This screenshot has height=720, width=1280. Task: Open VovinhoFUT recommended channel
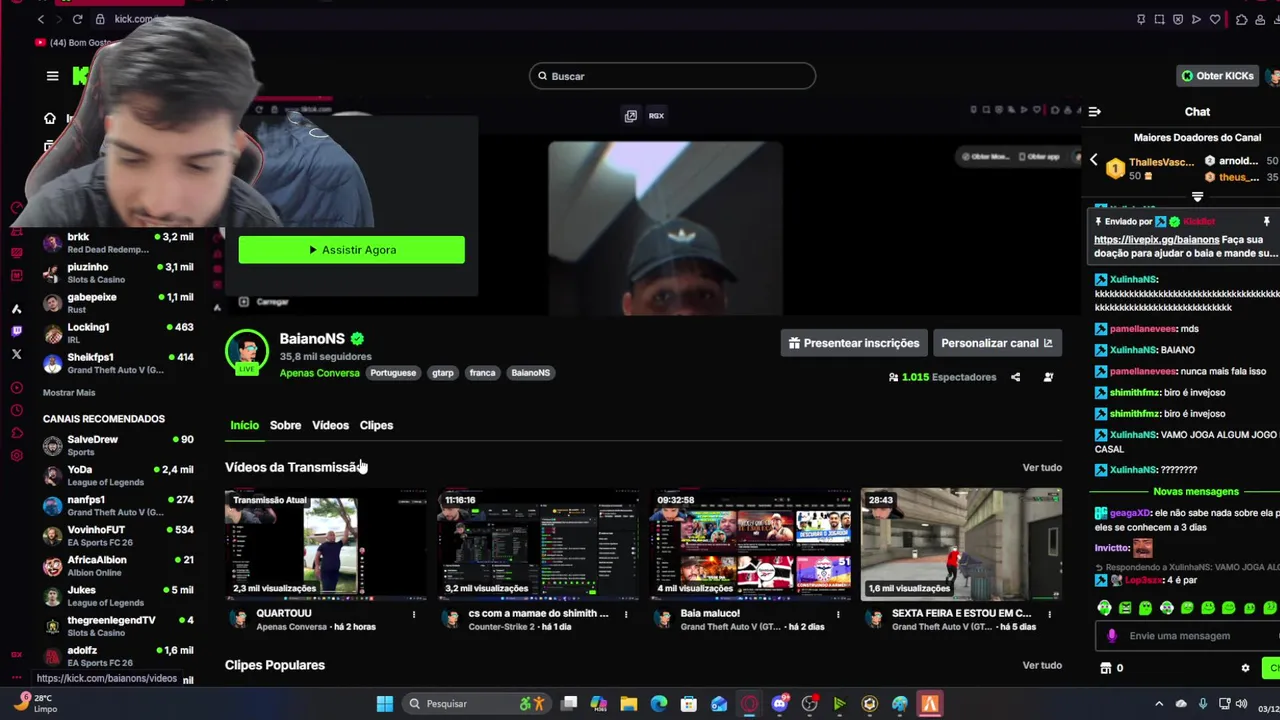pos(118,535)
